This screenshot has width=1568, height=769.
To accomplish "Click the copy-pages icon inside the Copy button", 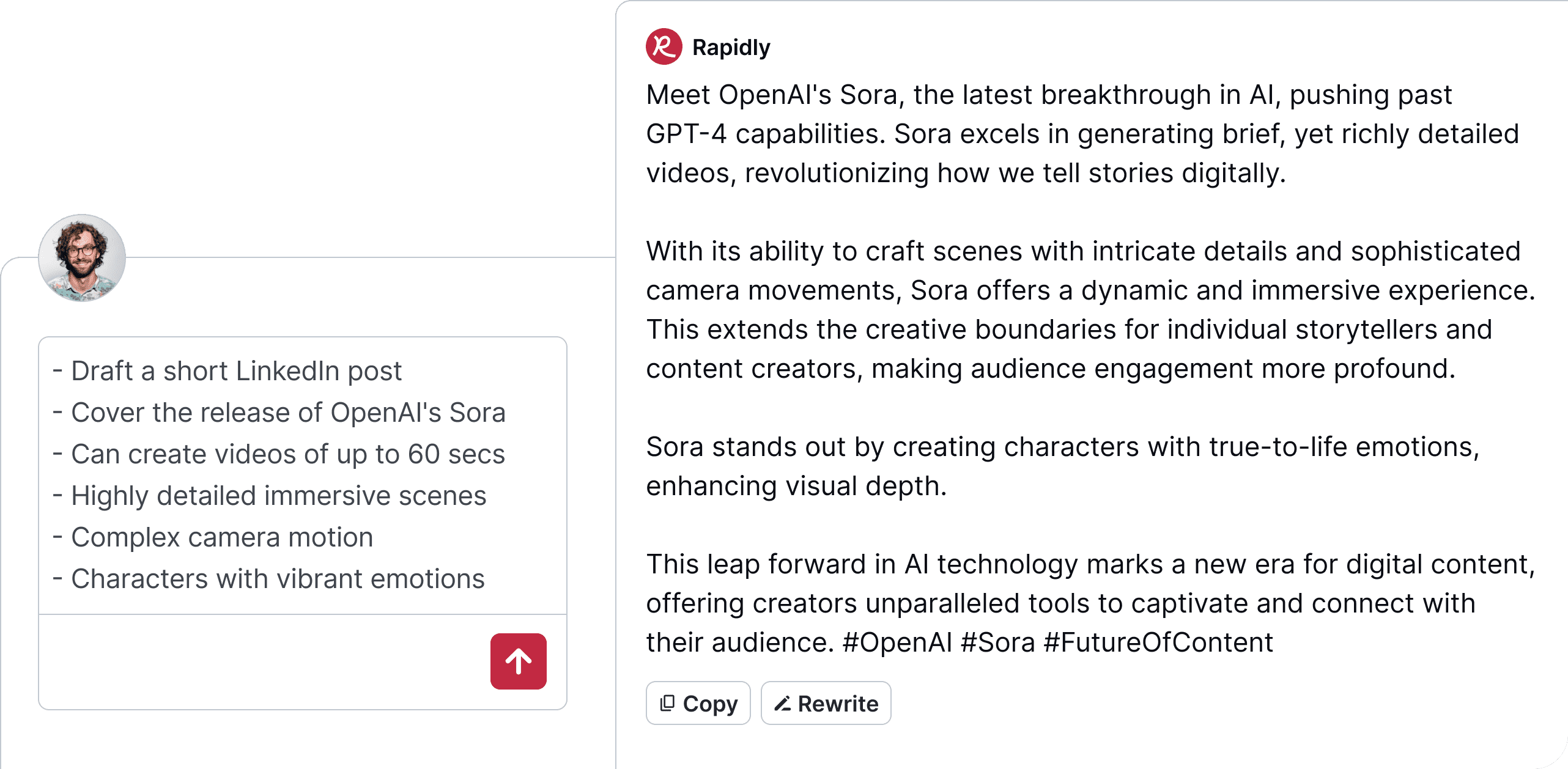I will tap(669, 702).
